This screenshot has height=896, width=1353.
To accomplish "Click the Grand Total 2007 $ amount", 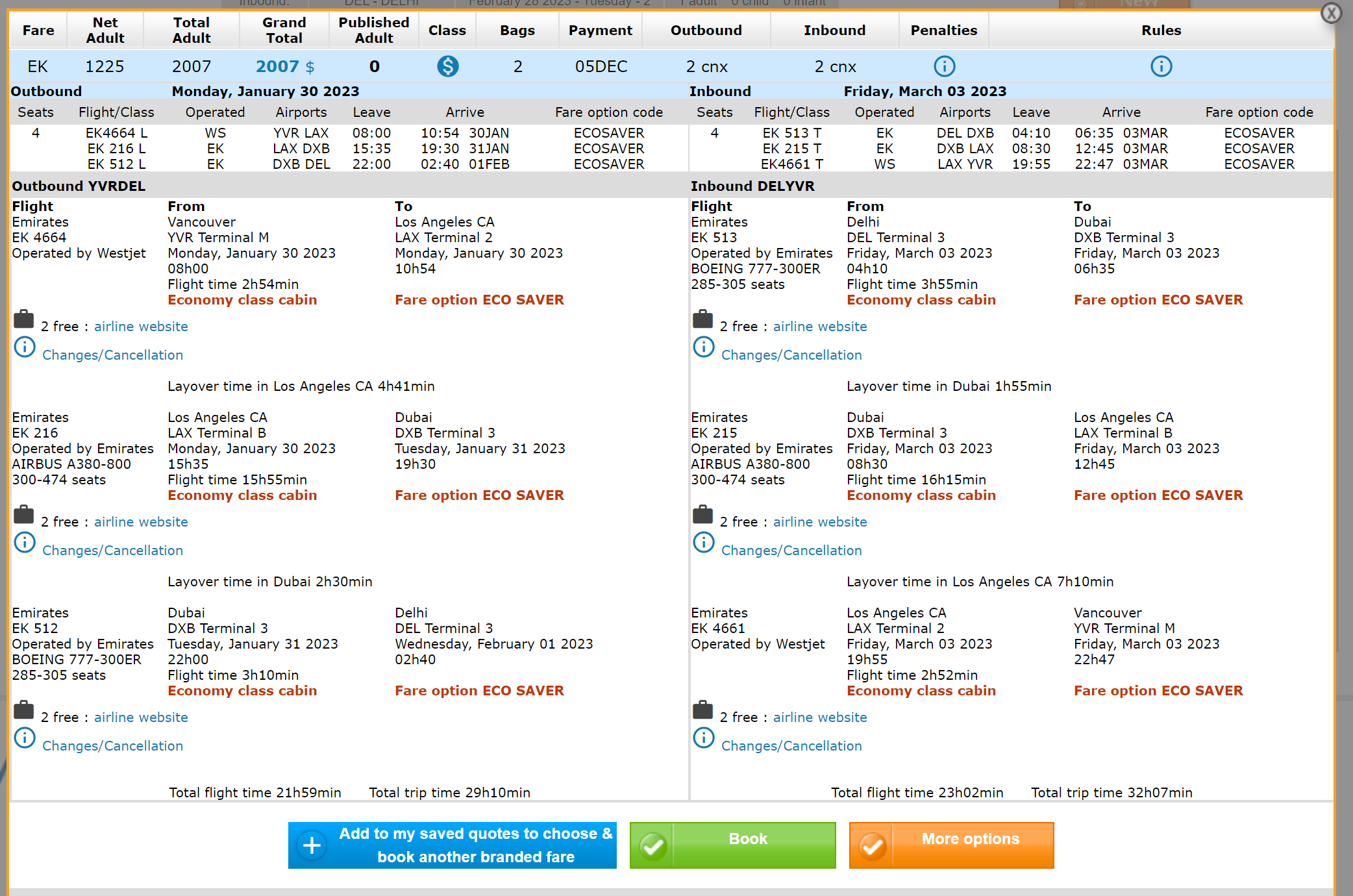I will [284, 66].
